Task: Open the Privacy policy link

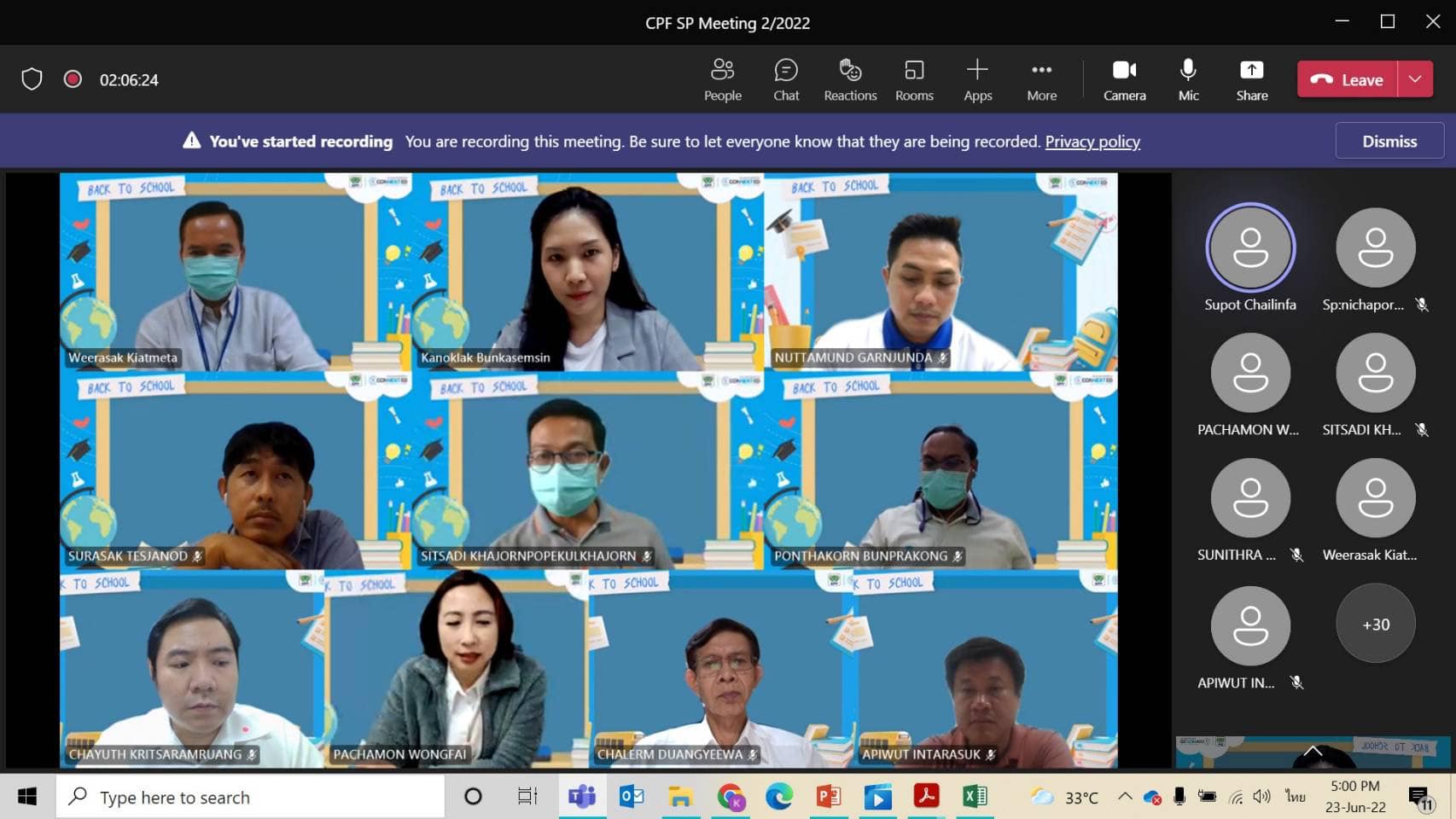Action: [1092, 142]
